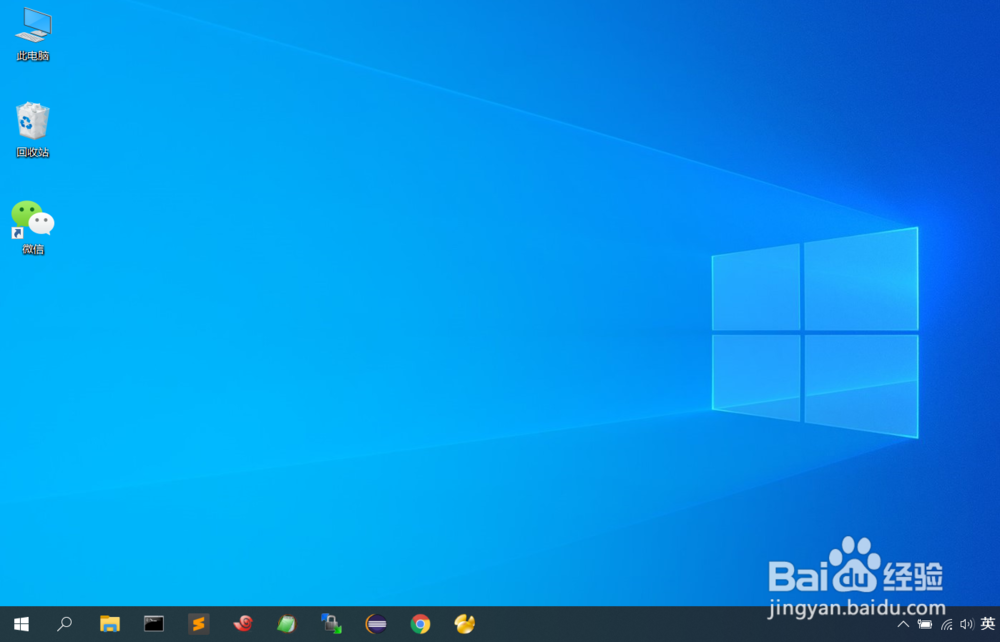
Task: Open File Explorer from the taskbar
Action: pyautogui.click(x=110, y=624)
